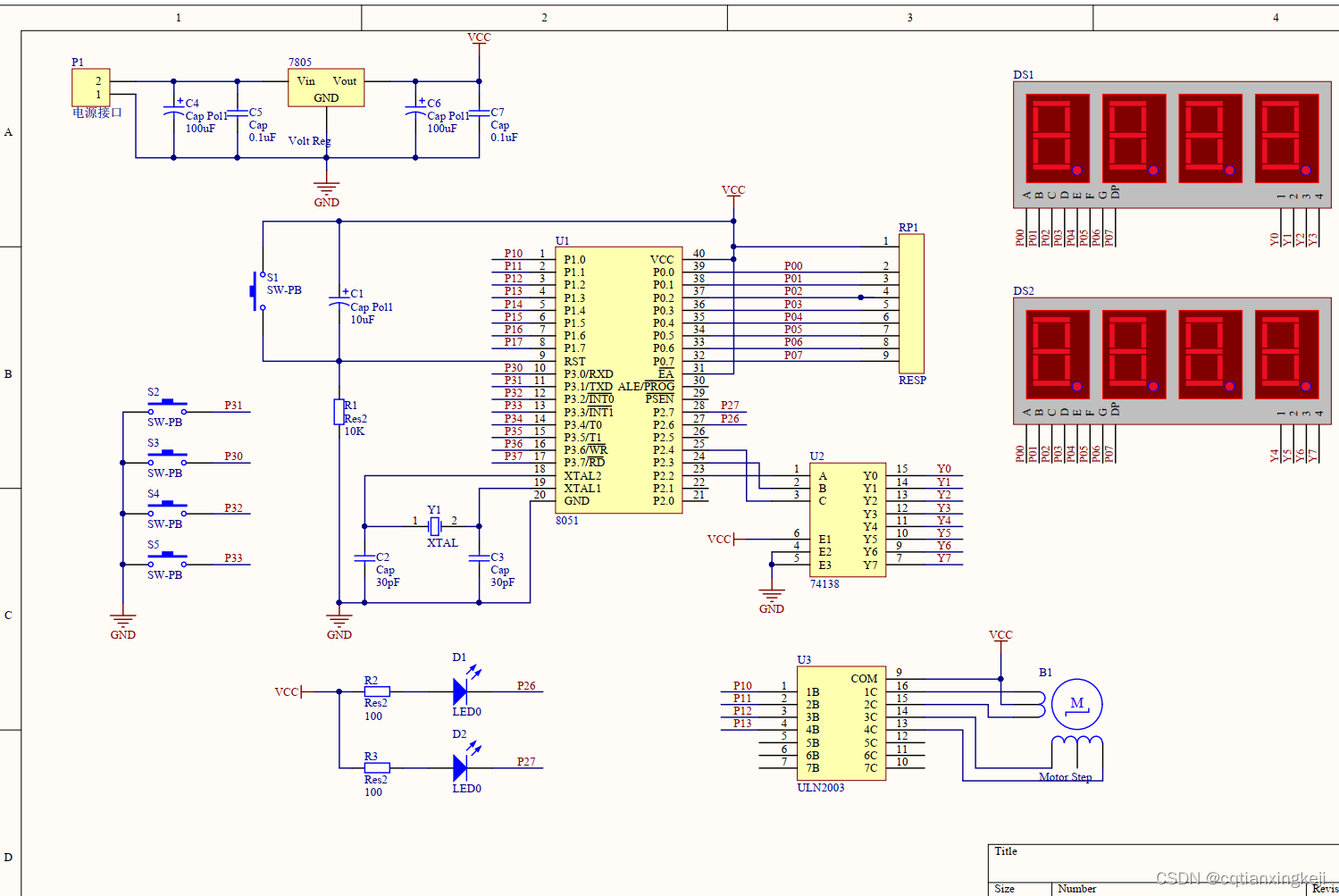Select capacitor C5 0.1uF

tap(238, 113)
